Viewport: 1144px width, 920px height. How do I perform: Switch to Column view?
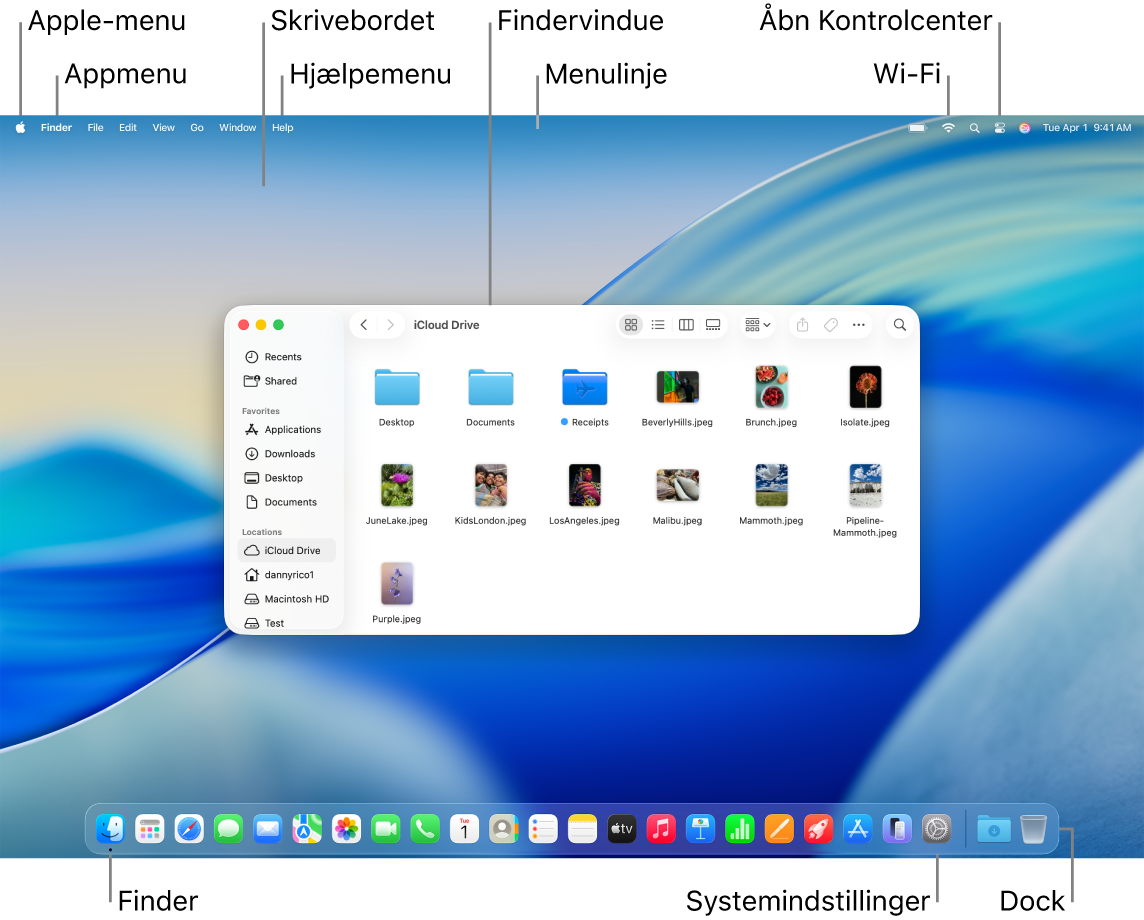click(x=685, y=324)
